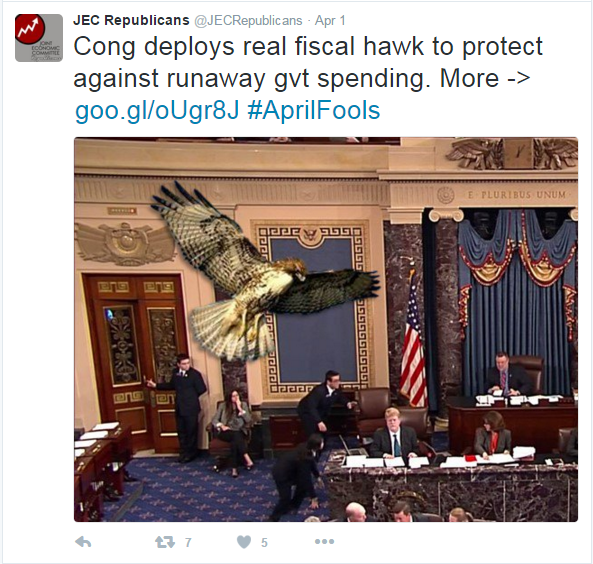Select the tweet text about fiscal hawk

(x=308, y=62)
